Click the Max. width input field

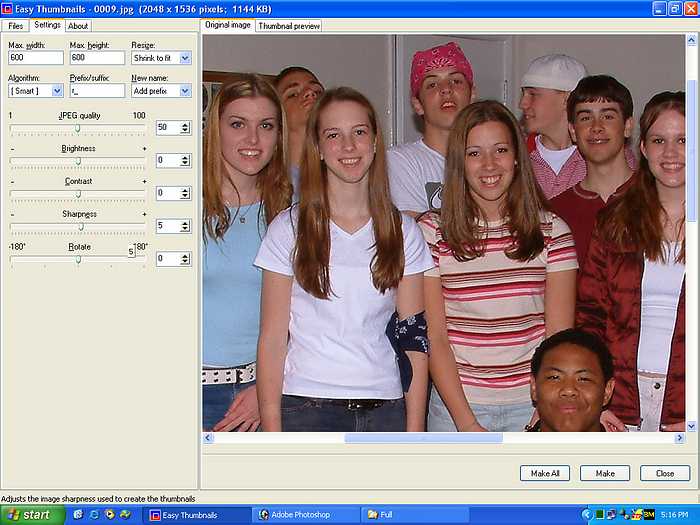click(35, 58)
